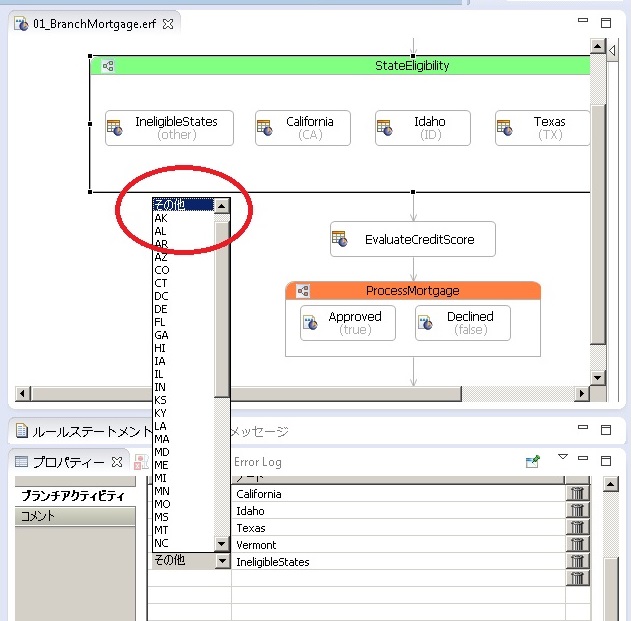Image resolution: width=631 pixels, height=621 pixels.
Task: Select the EvaluateCreditScore node
Action: point(412,239)
